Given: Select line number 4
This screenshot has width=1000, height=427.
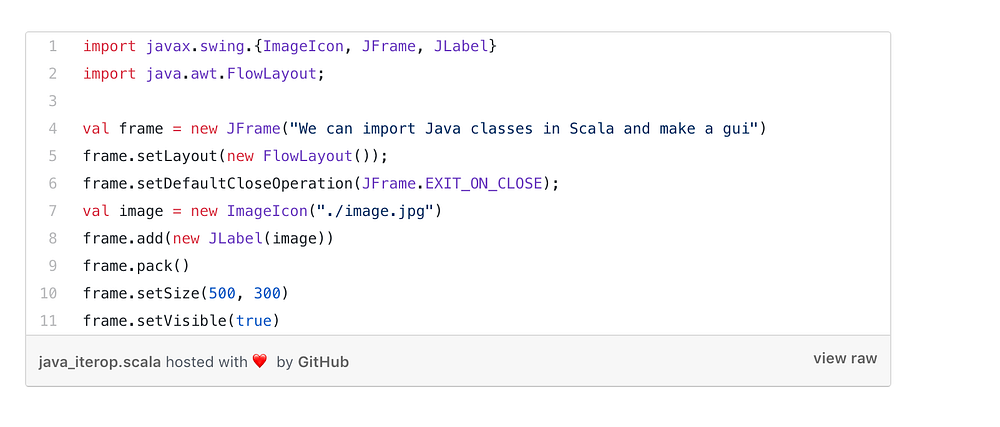Looking at the screenshot, I should 52,129.
